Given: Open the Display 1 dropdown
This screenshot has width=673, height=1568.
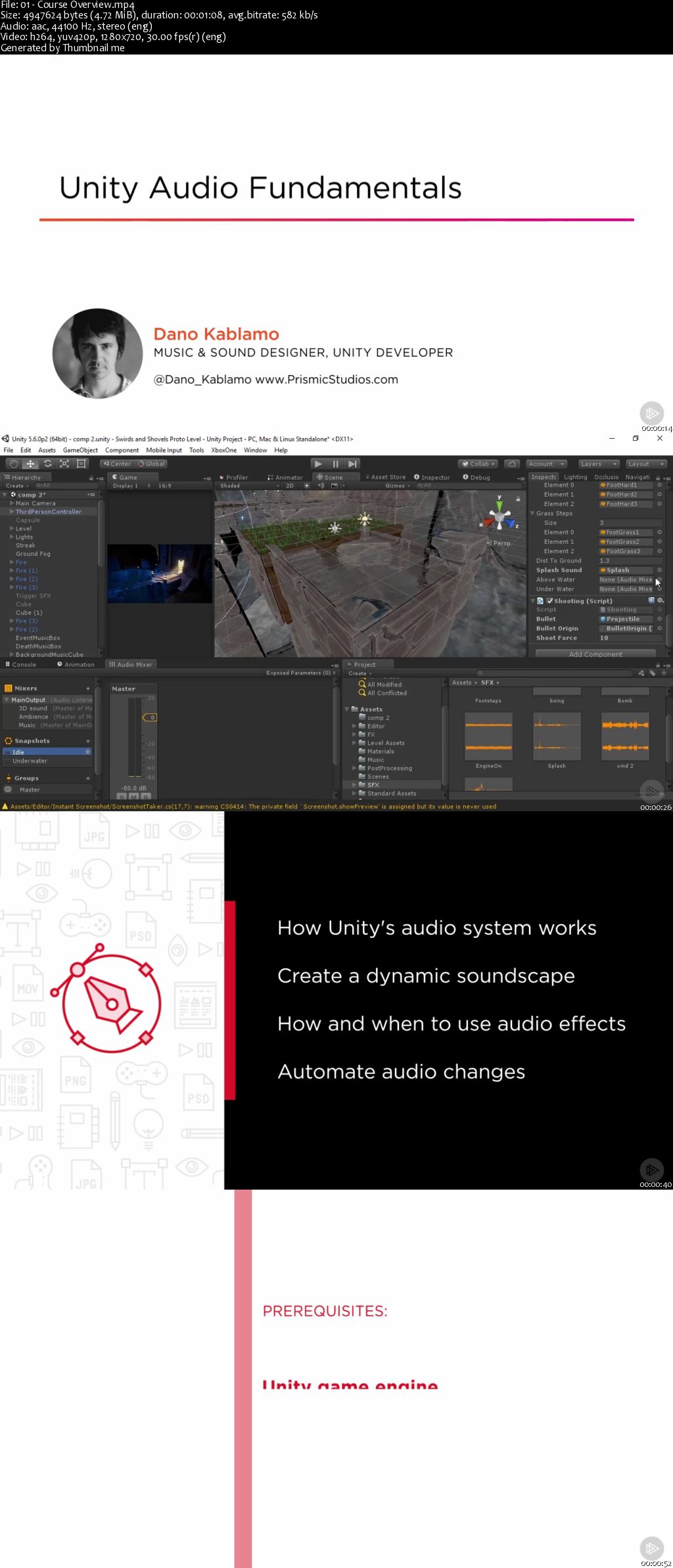Looking at the screenshot, I should coord(131,486).
